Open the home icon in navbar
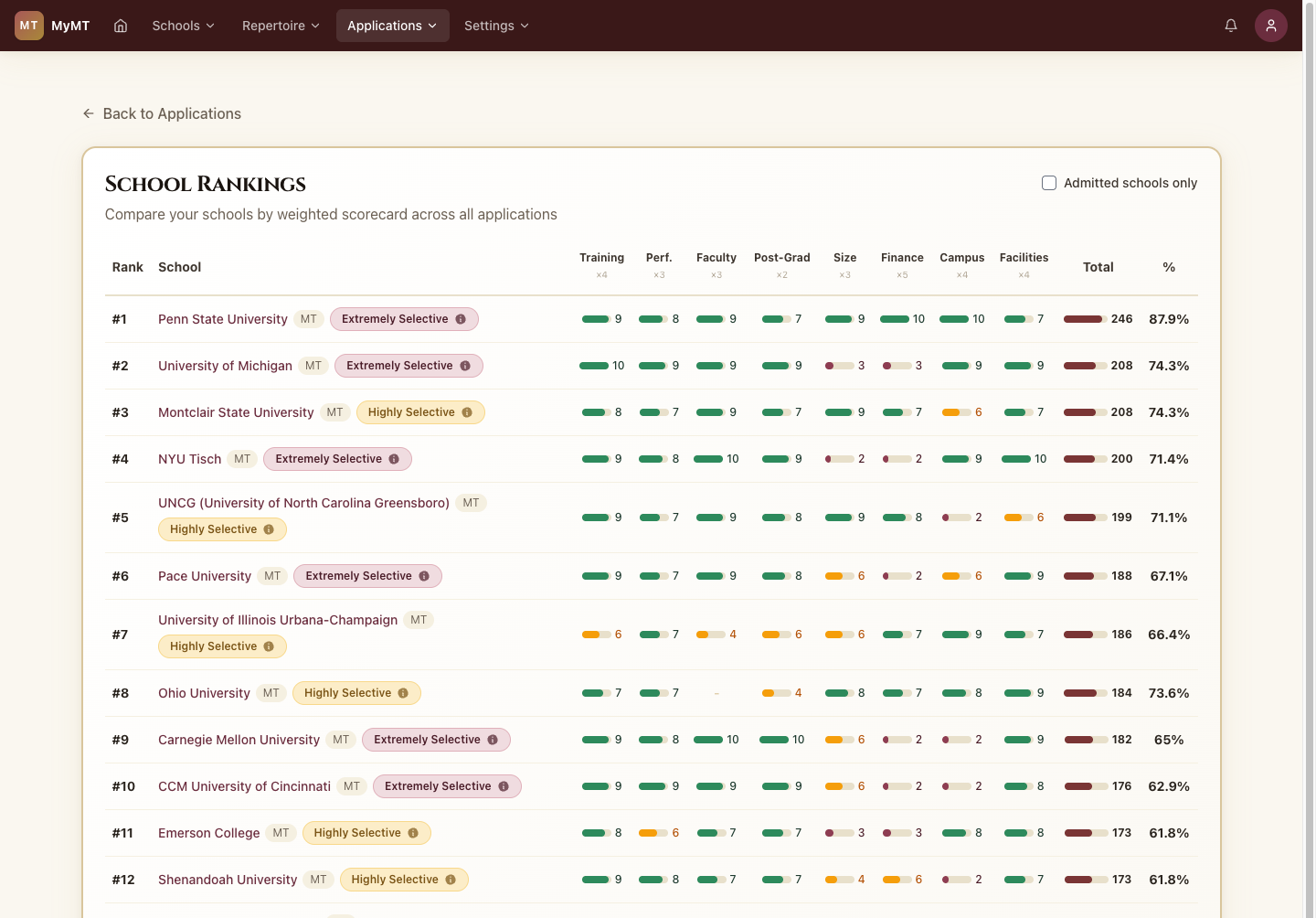 [121, 26]
